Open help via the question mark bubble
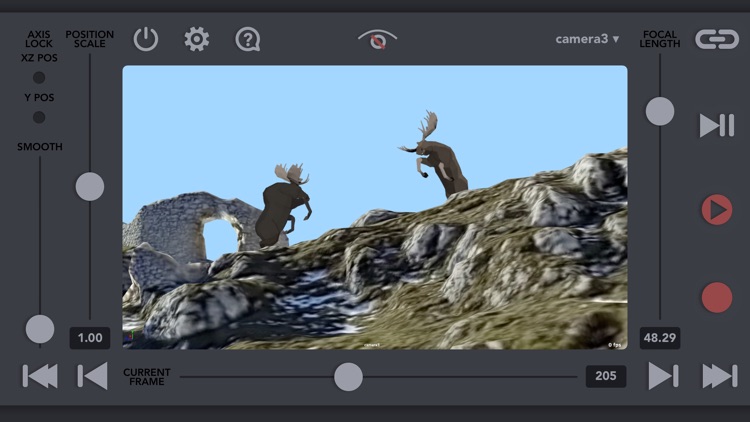Viewport: 750px width, 422px height. [x=248, y=39]
